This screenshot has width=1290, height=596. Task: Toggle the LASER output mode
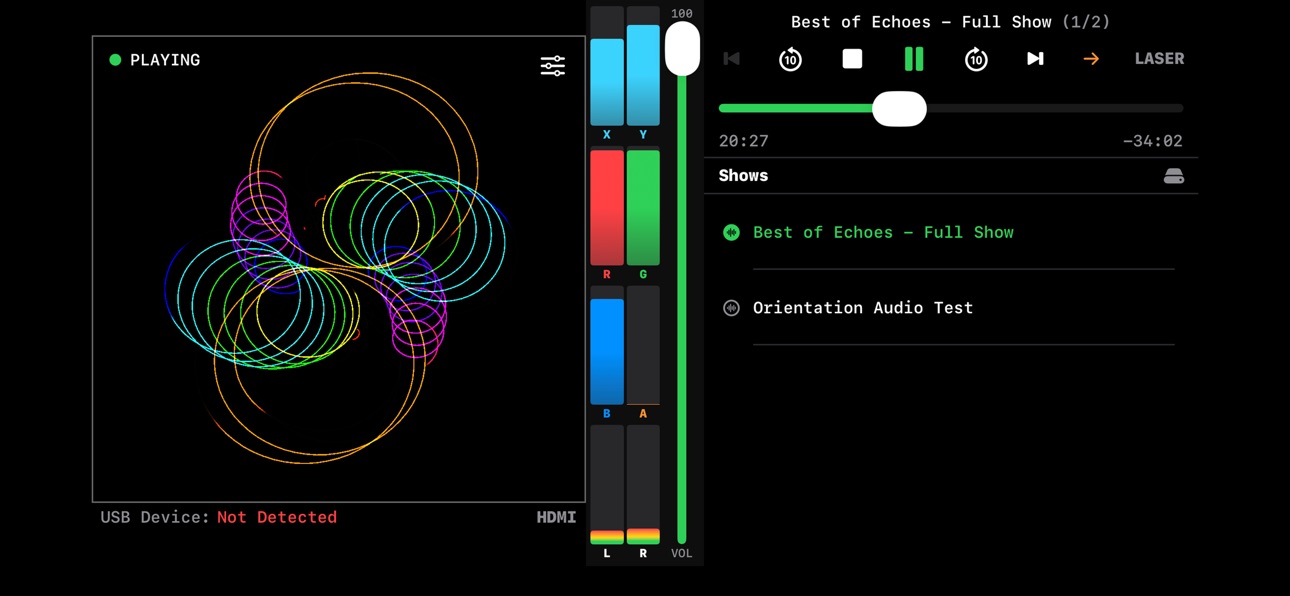1159,59
